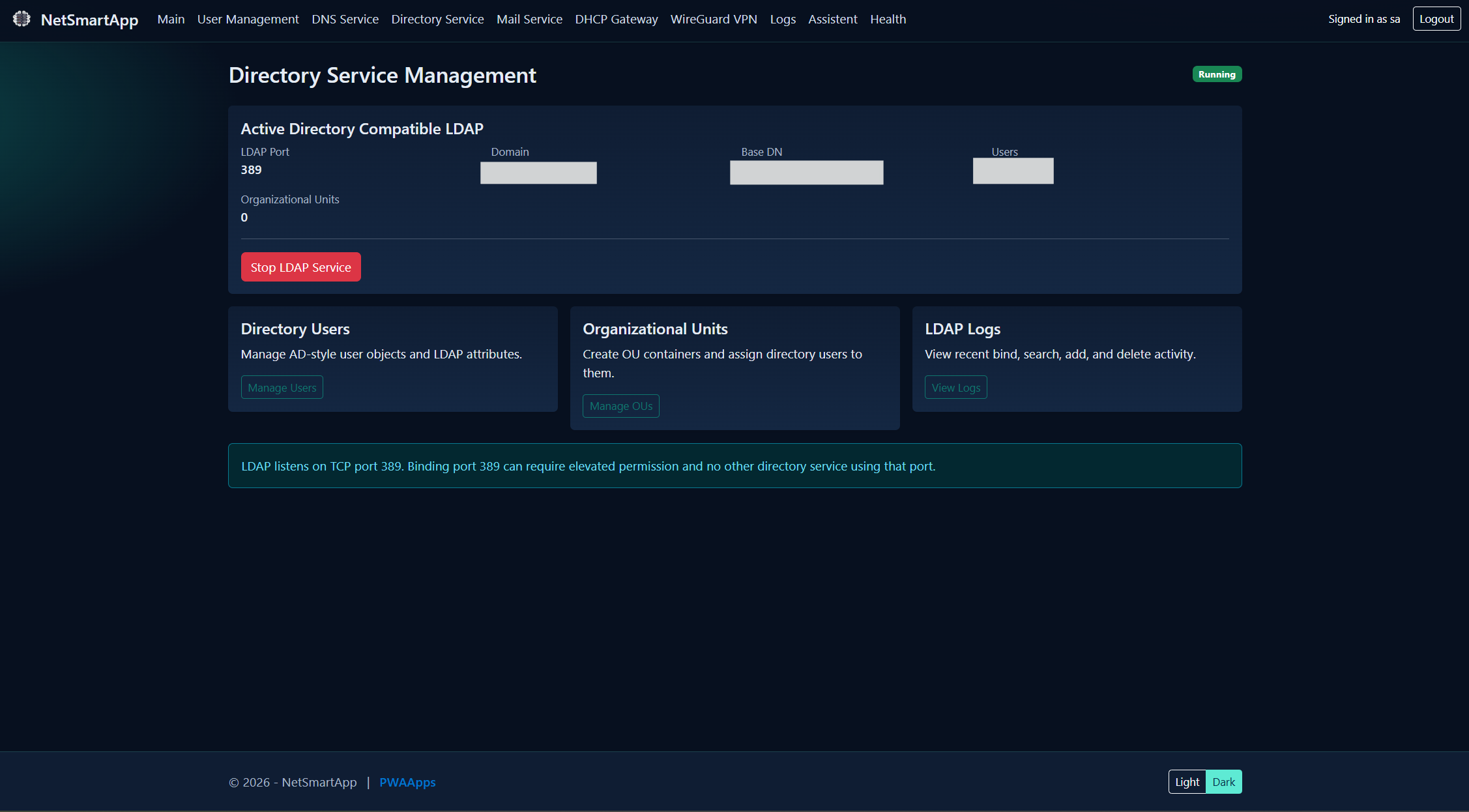Viewport: 1469px width, 812px height.
Task: Click the green Running status badge
Action: pyautogui.click(x=1217, y=74)
